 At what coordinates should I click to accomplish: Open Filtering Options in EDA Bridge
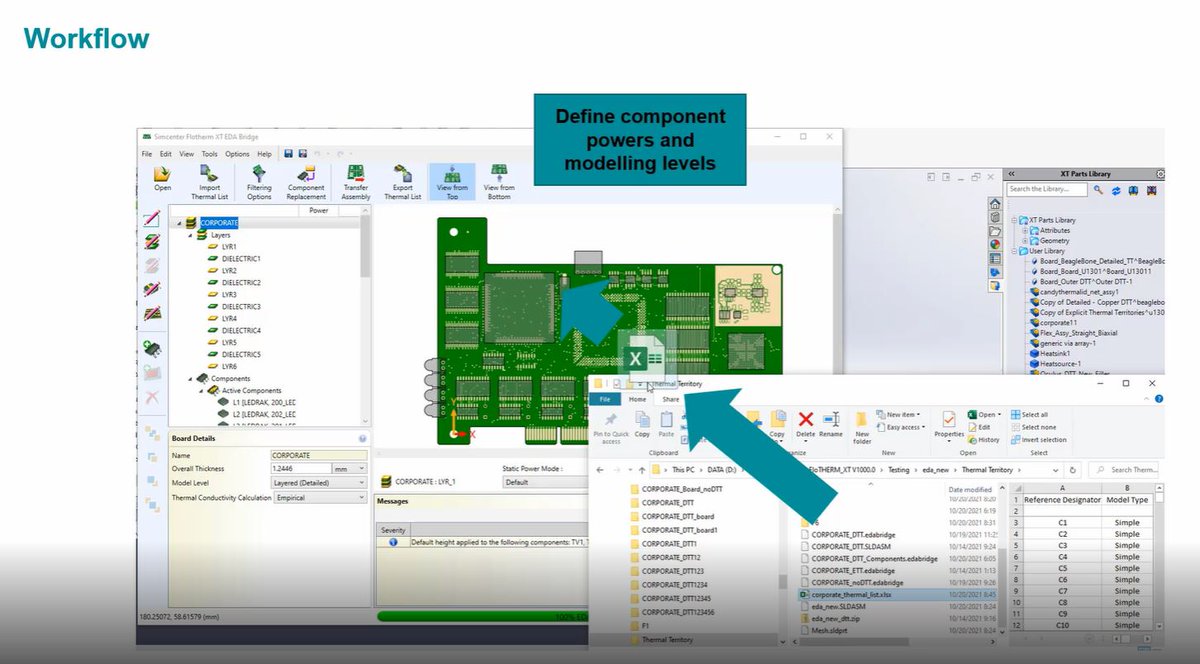[259, 174]
